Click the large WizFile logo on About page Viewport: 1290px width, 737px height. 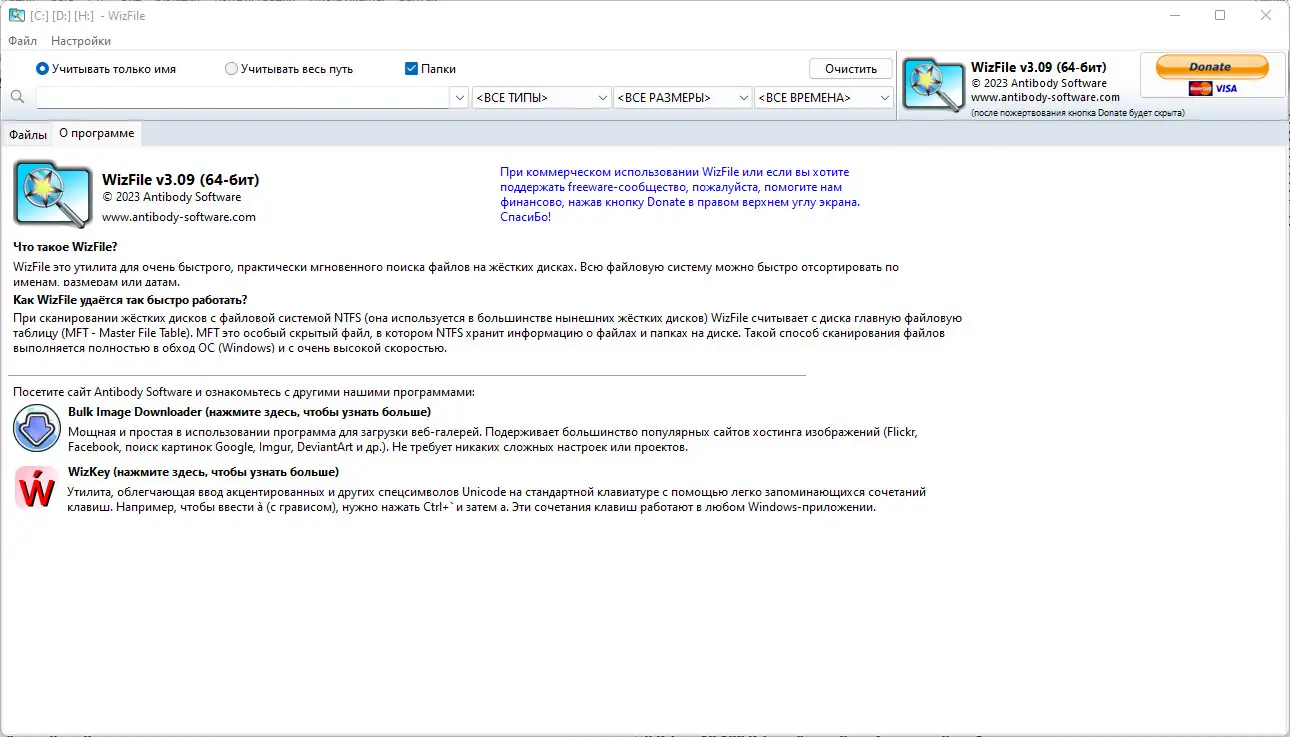(52, 194)
